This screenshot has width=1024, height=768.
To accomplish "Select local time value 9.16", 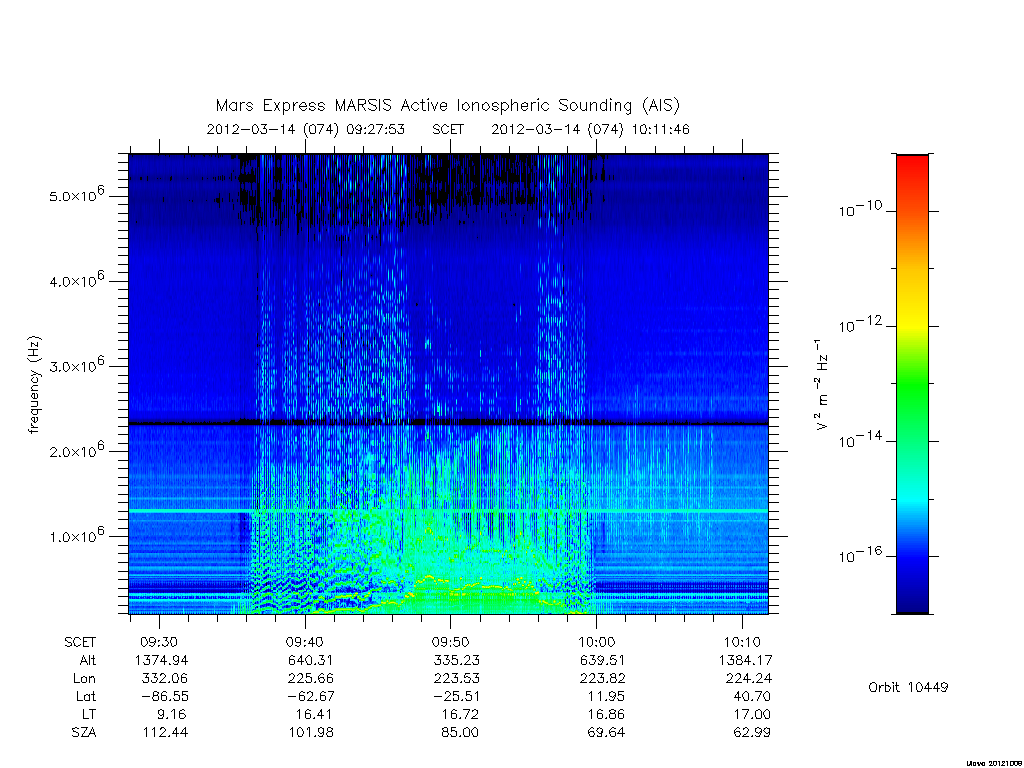I will click(172, 714).
